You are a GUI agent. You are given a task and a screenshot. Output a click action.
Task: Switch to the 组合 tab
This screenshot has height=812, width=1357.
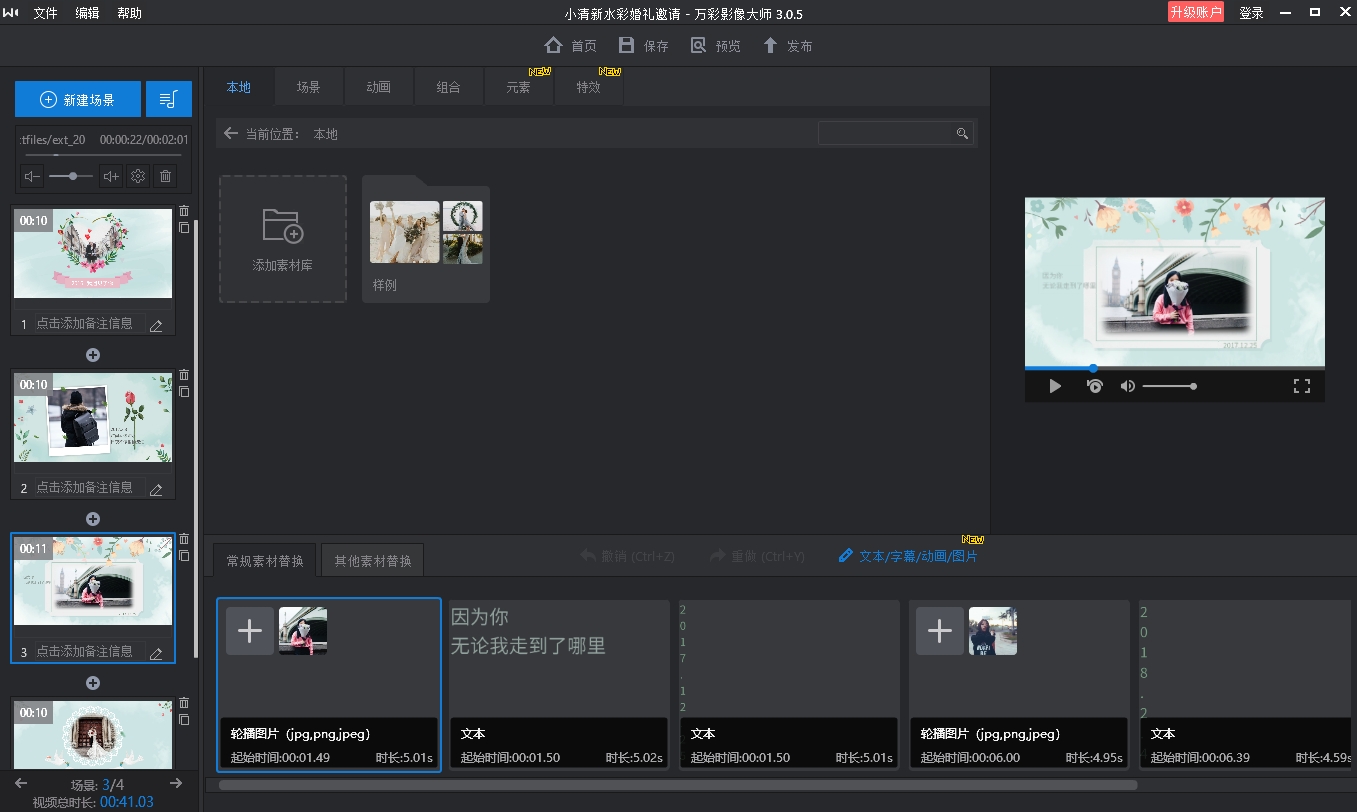(x=449, y=87)
